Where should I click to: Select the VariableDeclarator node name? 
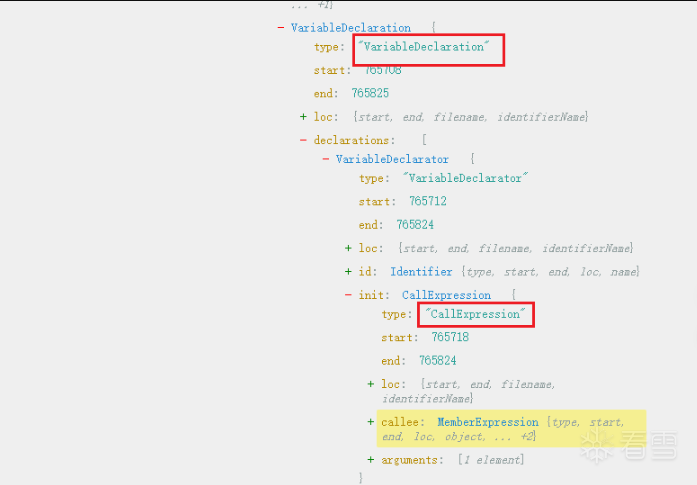392,159
